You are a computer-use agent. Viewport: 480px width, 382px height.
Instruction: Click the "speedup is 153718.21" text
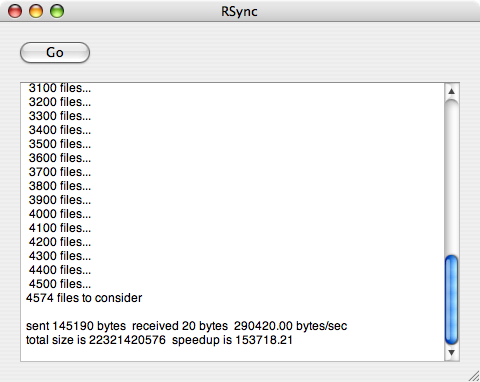pos(232,340)
